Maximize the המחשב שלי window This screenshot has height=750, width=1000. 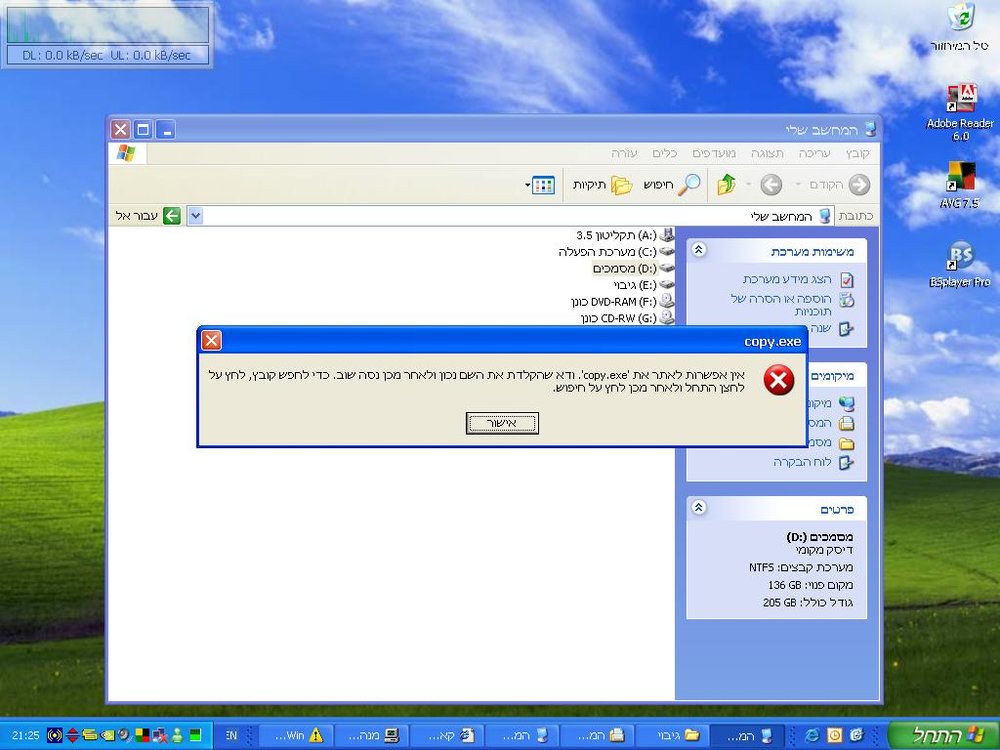[143, 129]
